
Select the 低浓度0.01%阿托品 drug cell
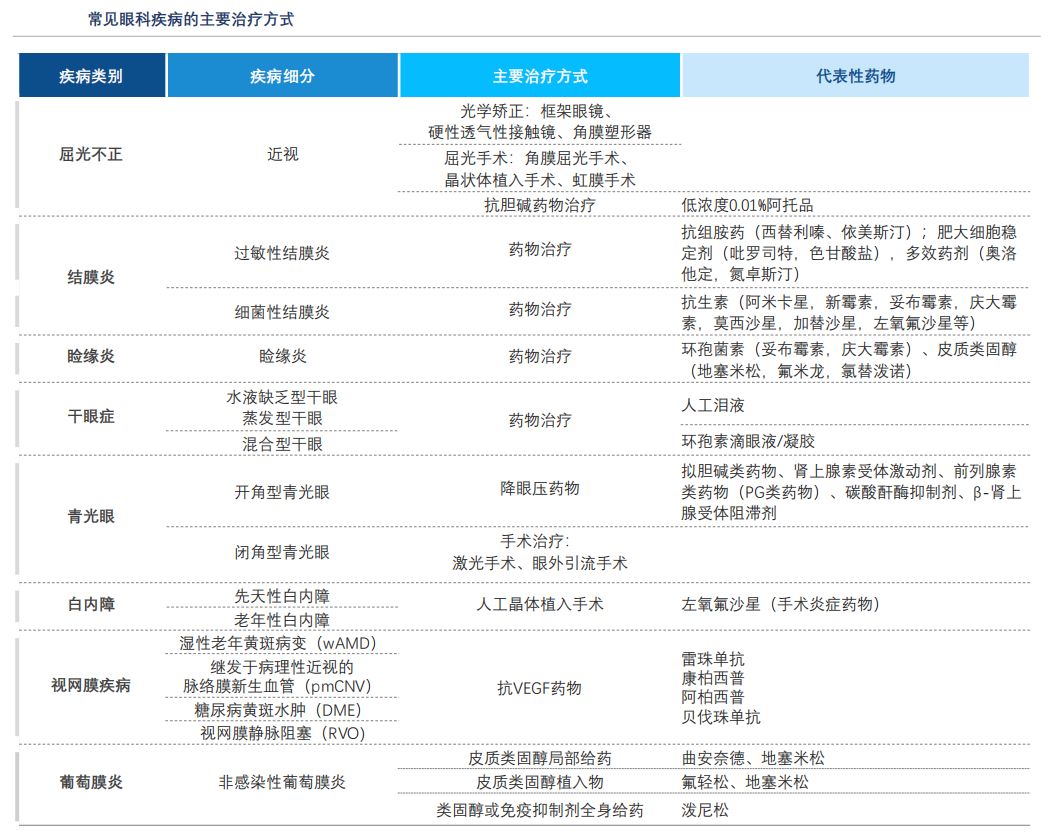point(747,205)
